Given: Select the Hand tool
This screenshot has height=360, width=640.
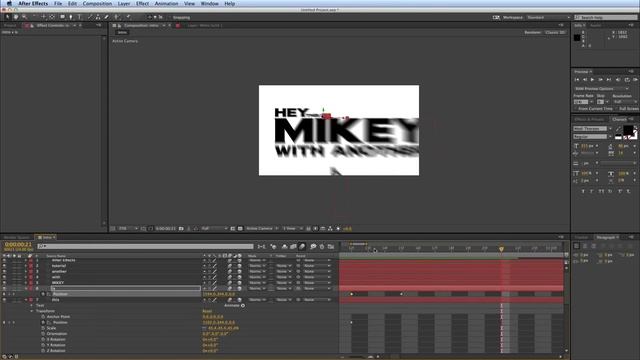Looking at the screenshot, I should pos(16,17).
